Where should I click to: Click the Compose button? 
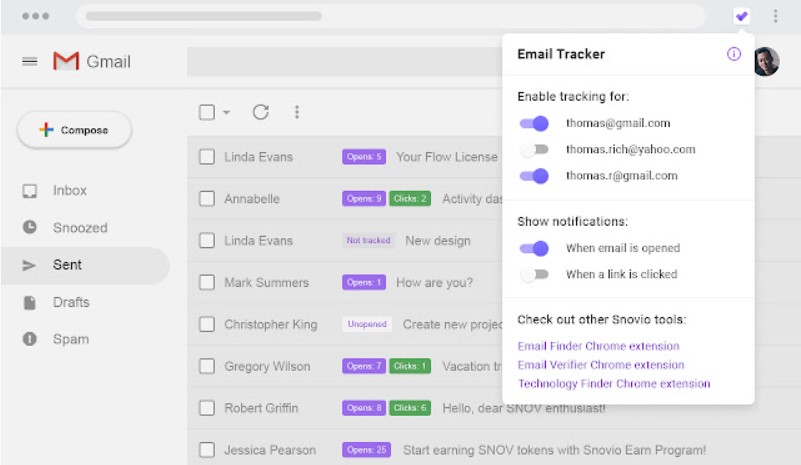coord(75,130)
